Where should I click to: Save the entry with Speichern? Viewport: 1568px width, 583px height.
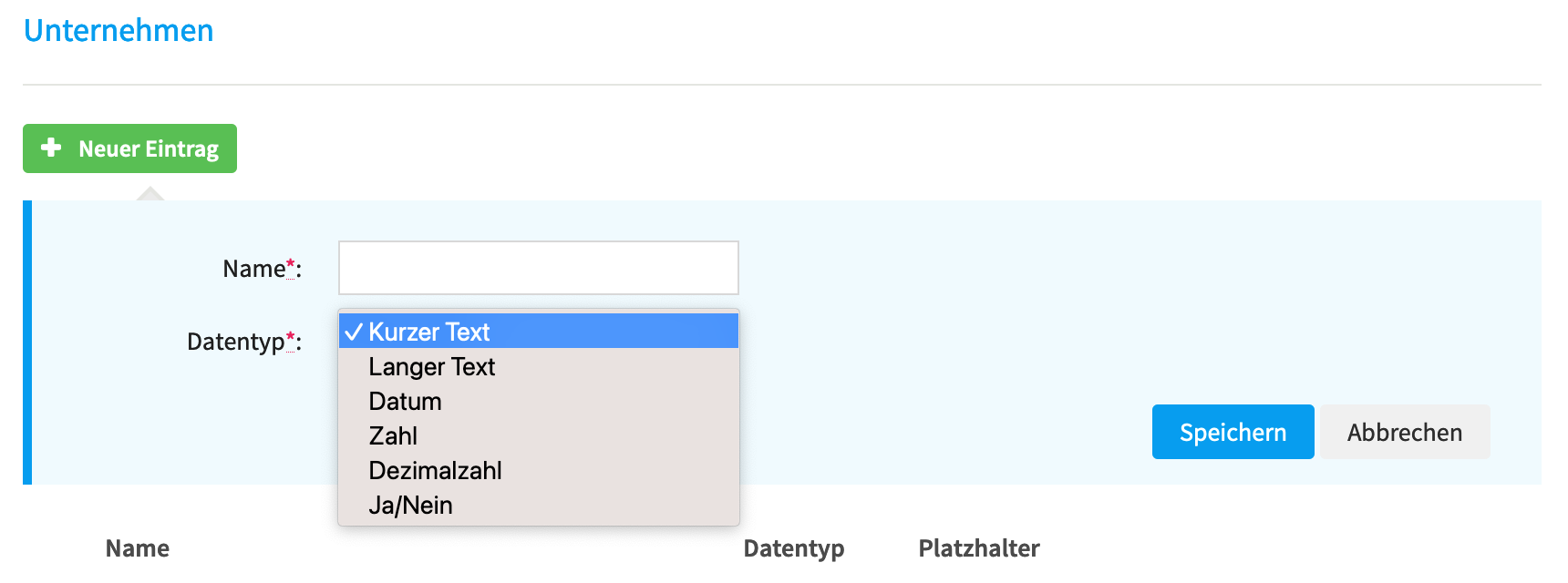[x=1233, y=432]
